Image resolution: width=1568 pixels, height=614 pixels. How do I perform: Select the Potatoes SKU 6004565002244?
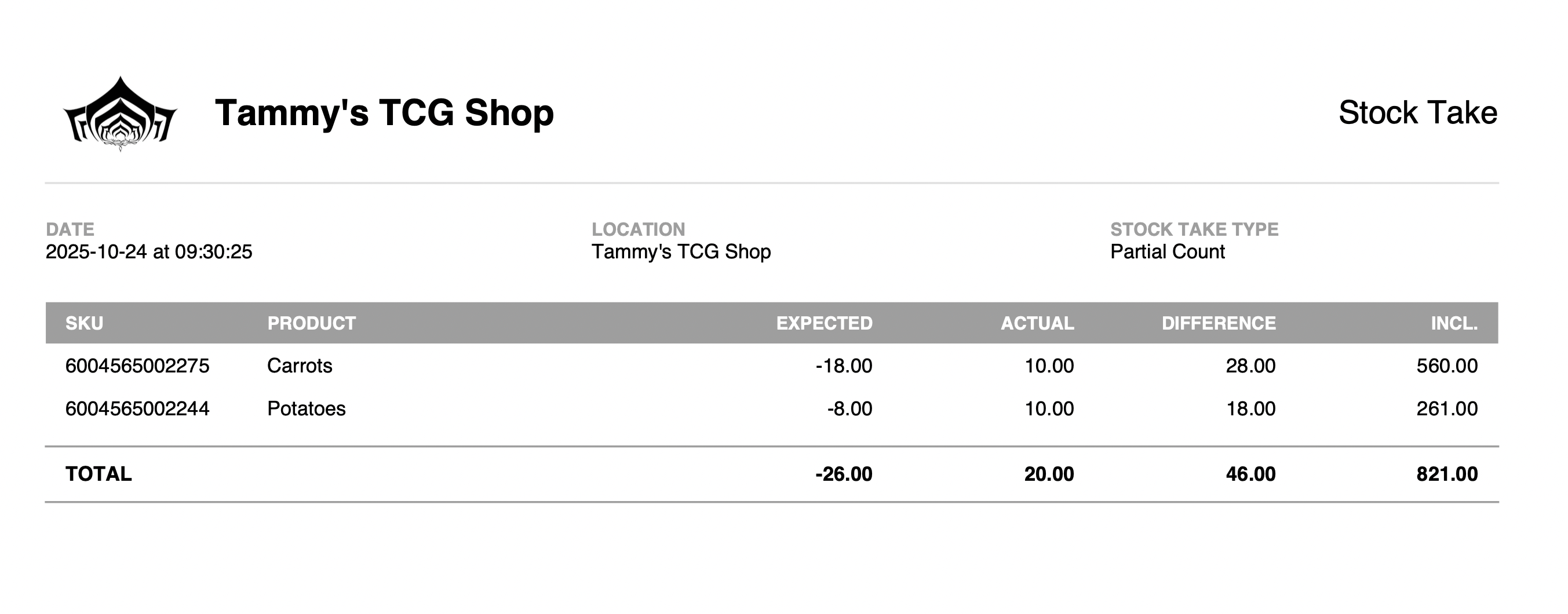pos(137,408)
